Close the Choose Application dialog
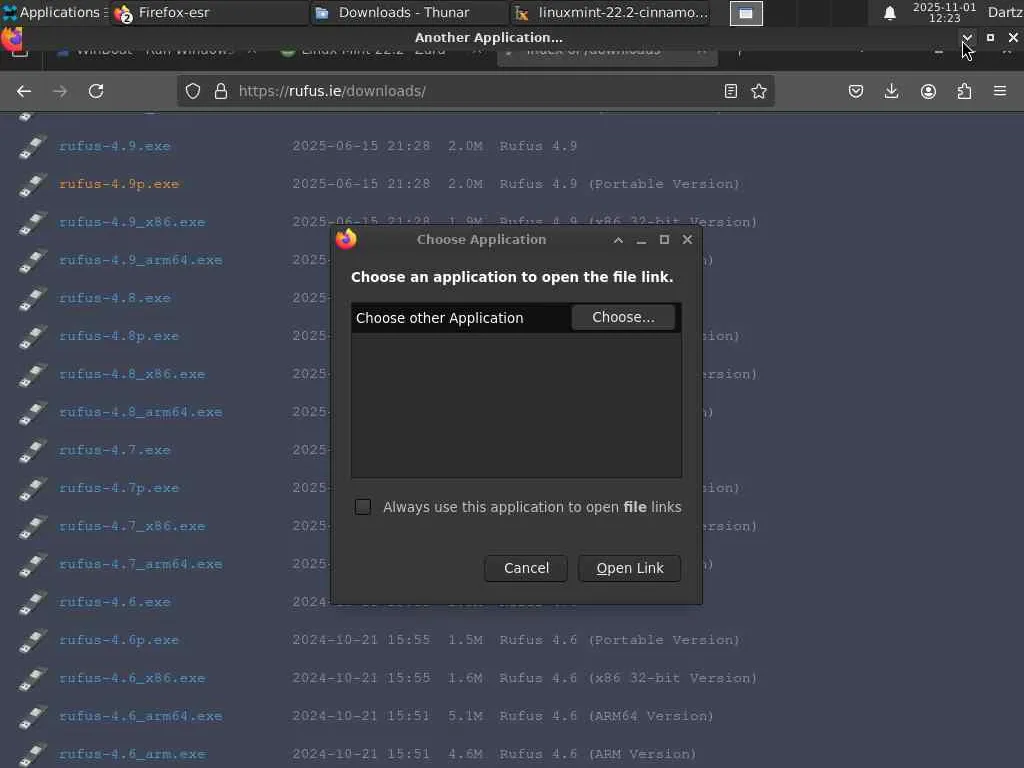 pos(687,240)
